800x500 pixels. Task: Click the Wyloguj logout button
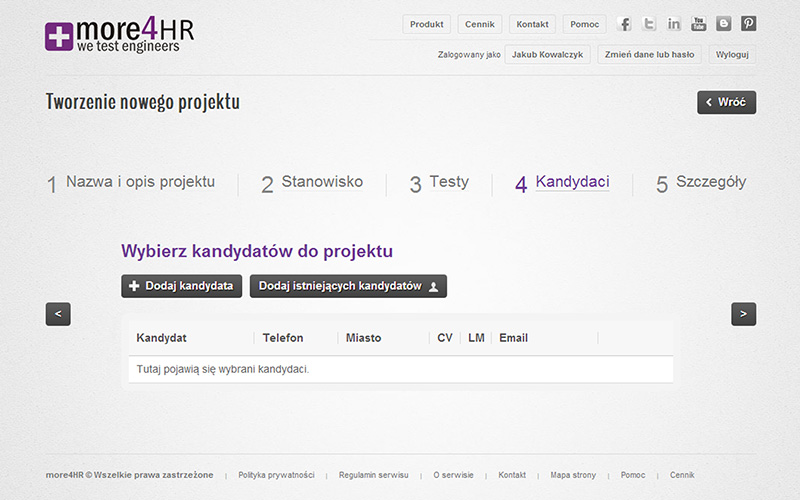click(732, 55)
